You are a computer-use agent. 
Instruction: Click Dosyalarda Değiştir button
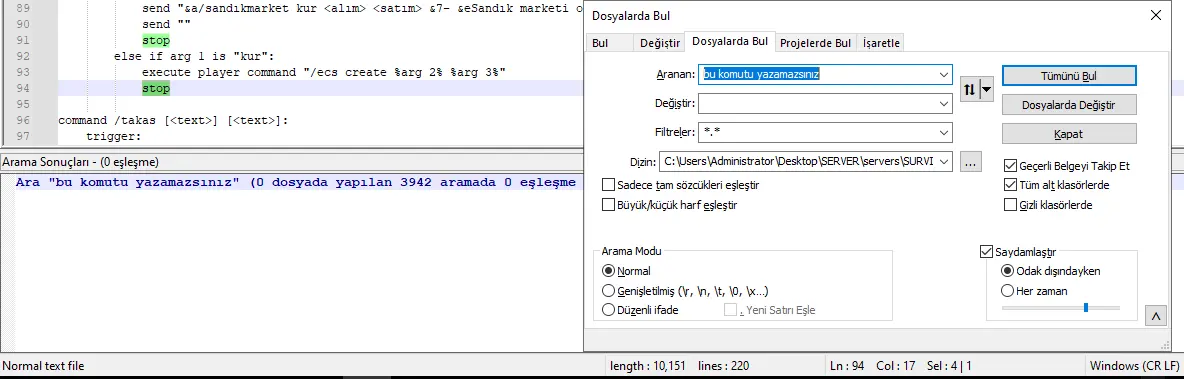[1069, 105]
